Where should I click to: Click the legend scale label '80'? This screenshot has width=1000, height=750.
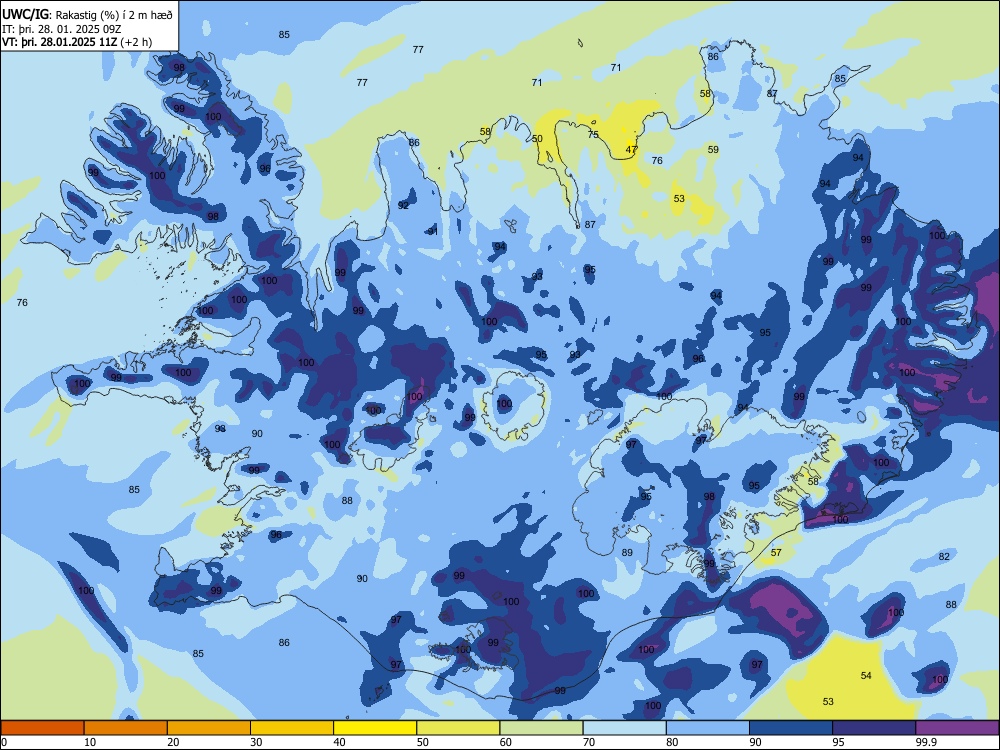click(672, 742)
